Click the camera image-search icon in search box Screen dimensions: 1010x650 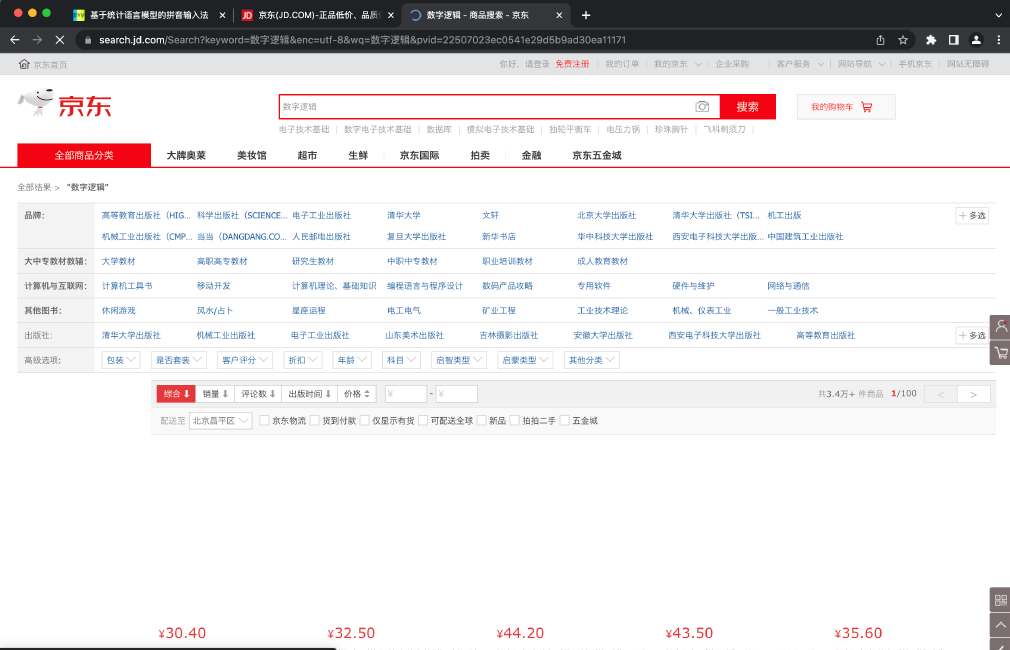pyautogui.click(x=703, y=107)
